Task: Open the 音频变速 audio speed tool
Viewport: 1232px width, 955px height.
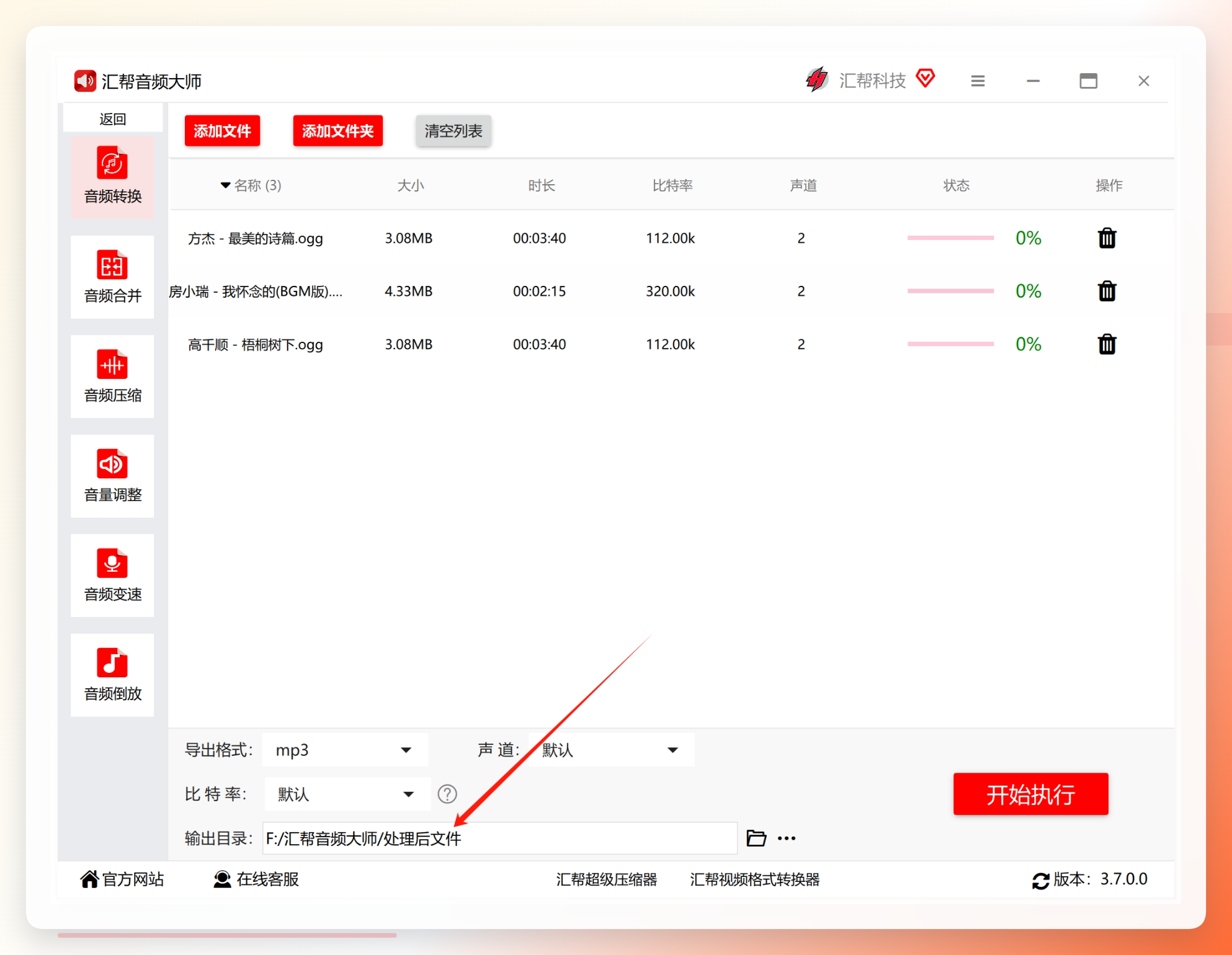Action: pyautogui.click(x=112, y=575)
